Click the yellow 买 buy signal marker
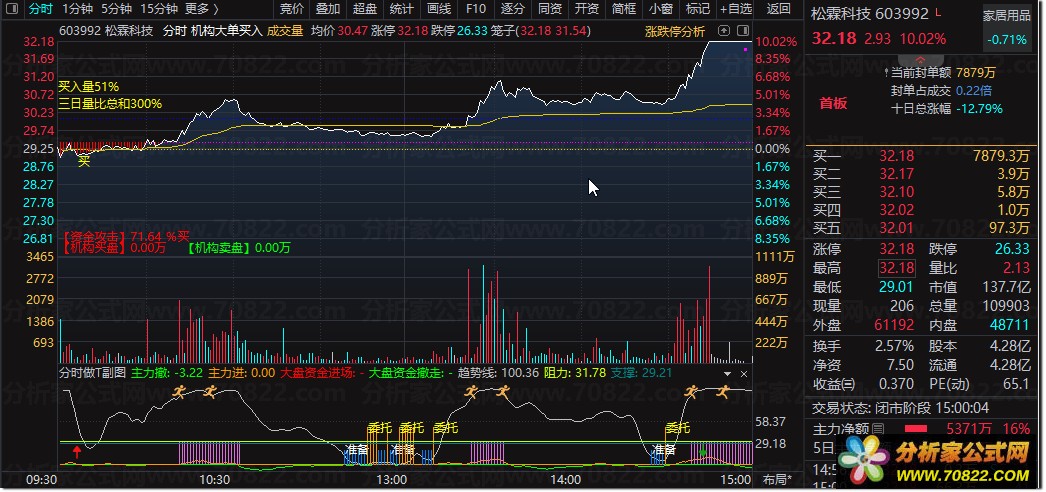The image size is (1046, 492). click(84, 161)
